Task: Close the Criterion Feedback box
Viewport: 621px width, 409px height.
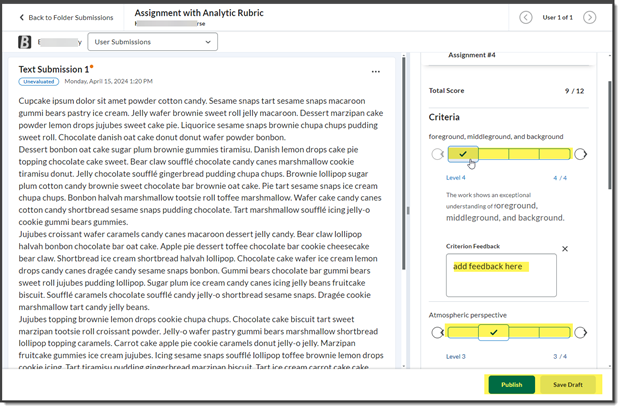Action: click(564, 249)
